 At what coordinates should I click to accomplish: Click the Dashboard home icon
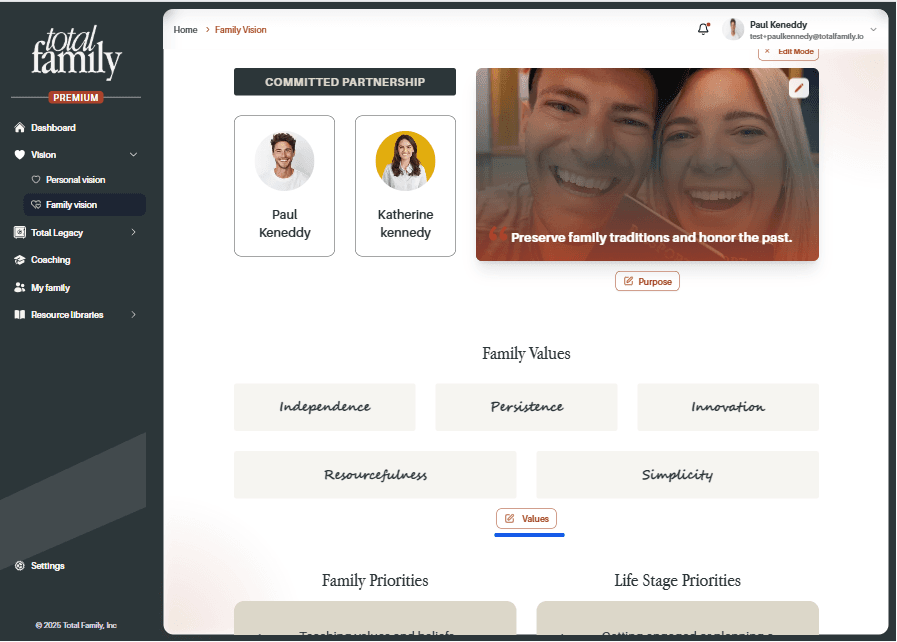pyautogui.click(x=19, y=128)
